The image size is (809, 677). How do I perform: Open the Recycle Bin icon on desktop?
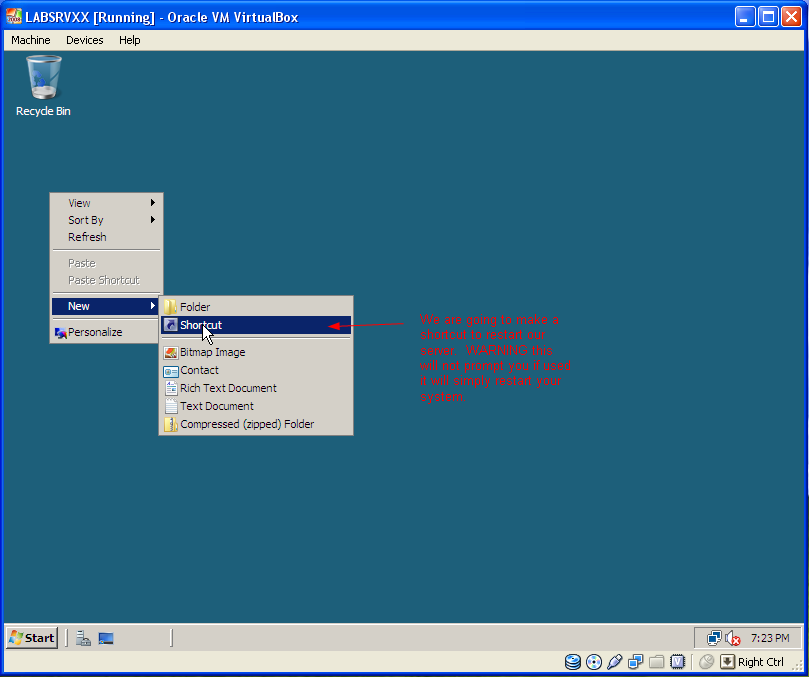(x=43, y=86)
